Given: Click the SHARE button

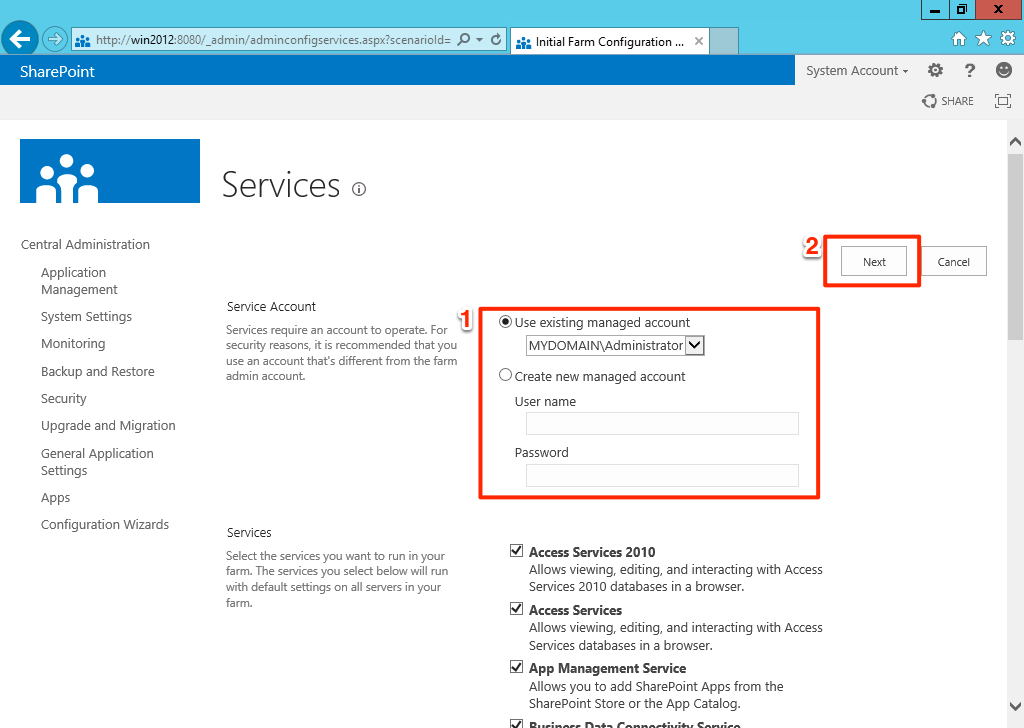Looking at the screenshot, I should point(948,101).
